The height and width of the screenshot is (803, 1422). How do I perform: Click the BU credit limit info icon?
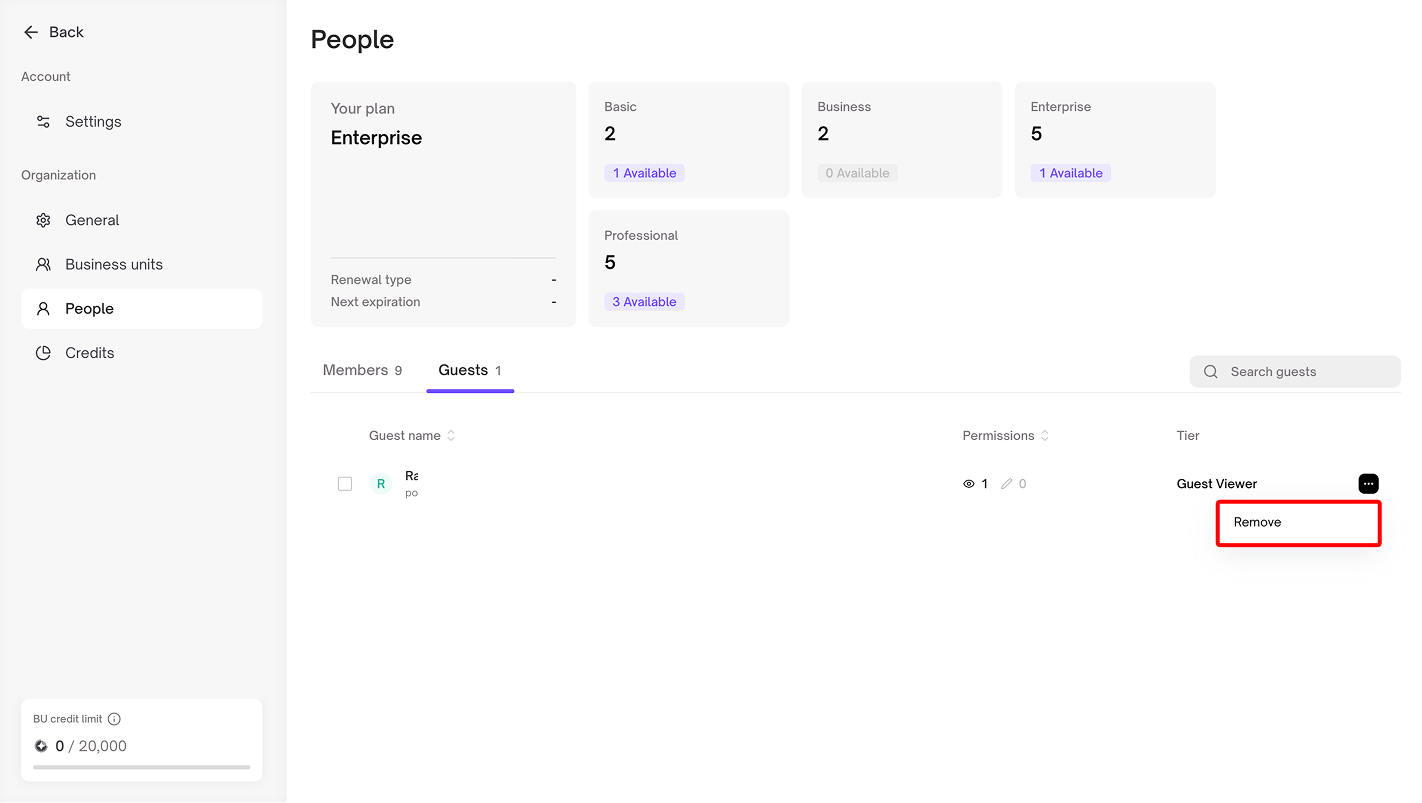pos(114,719)
